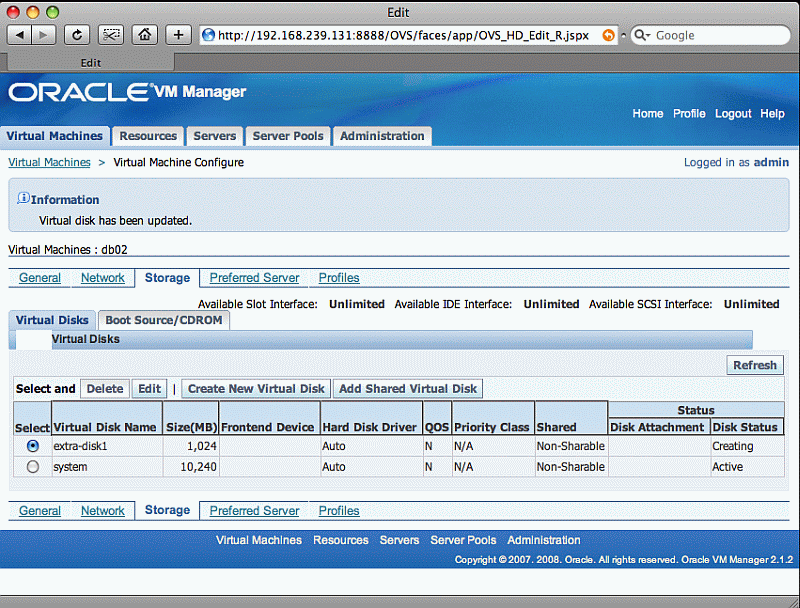The width and height of the screenshot is (800, 608).
Task: Click the browser home icon
Action: tap(145, 35)
